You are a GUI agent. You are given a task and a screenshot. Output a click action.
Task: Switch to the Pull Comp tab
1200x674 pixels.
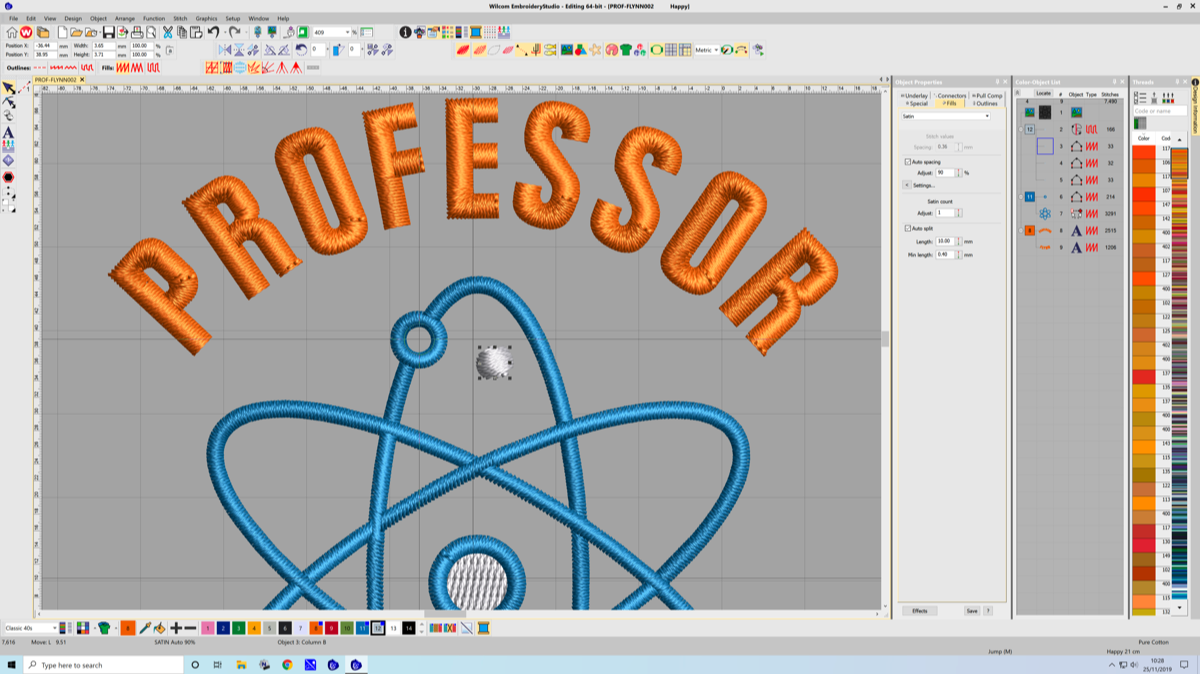coord(986,96)
